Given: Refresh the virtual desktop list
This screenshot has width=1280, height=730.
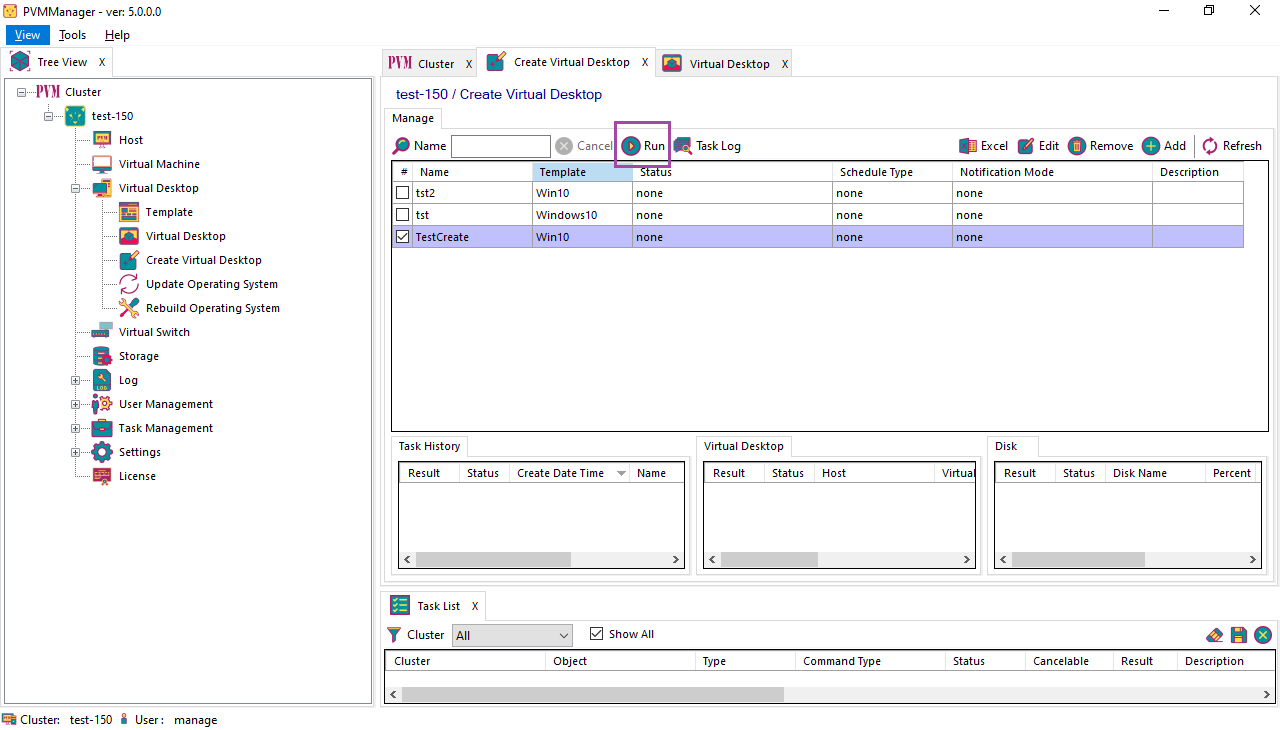Looking at the screenshot, I should click(1232, 146).
